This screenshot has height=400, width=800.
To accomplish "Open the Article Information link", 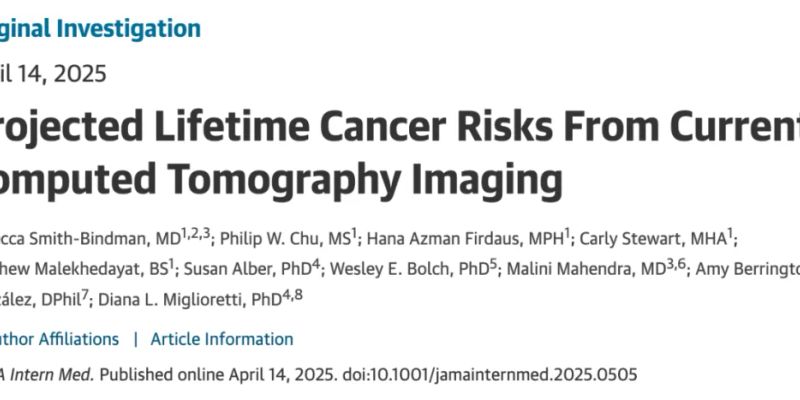I will click(x=222, y=339).
